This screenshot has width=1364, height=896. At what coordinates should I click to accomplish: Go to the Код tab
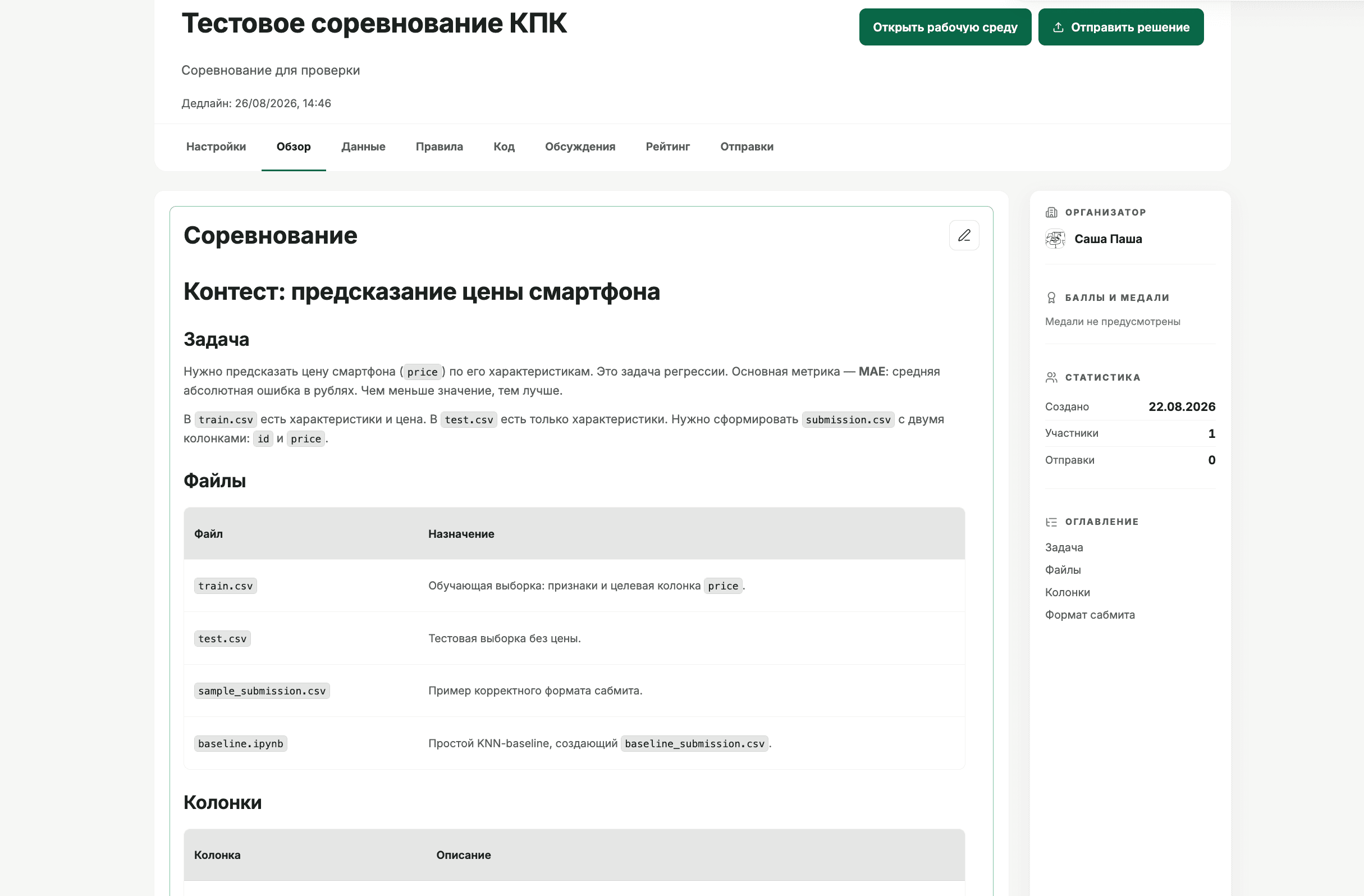(504, 147)
